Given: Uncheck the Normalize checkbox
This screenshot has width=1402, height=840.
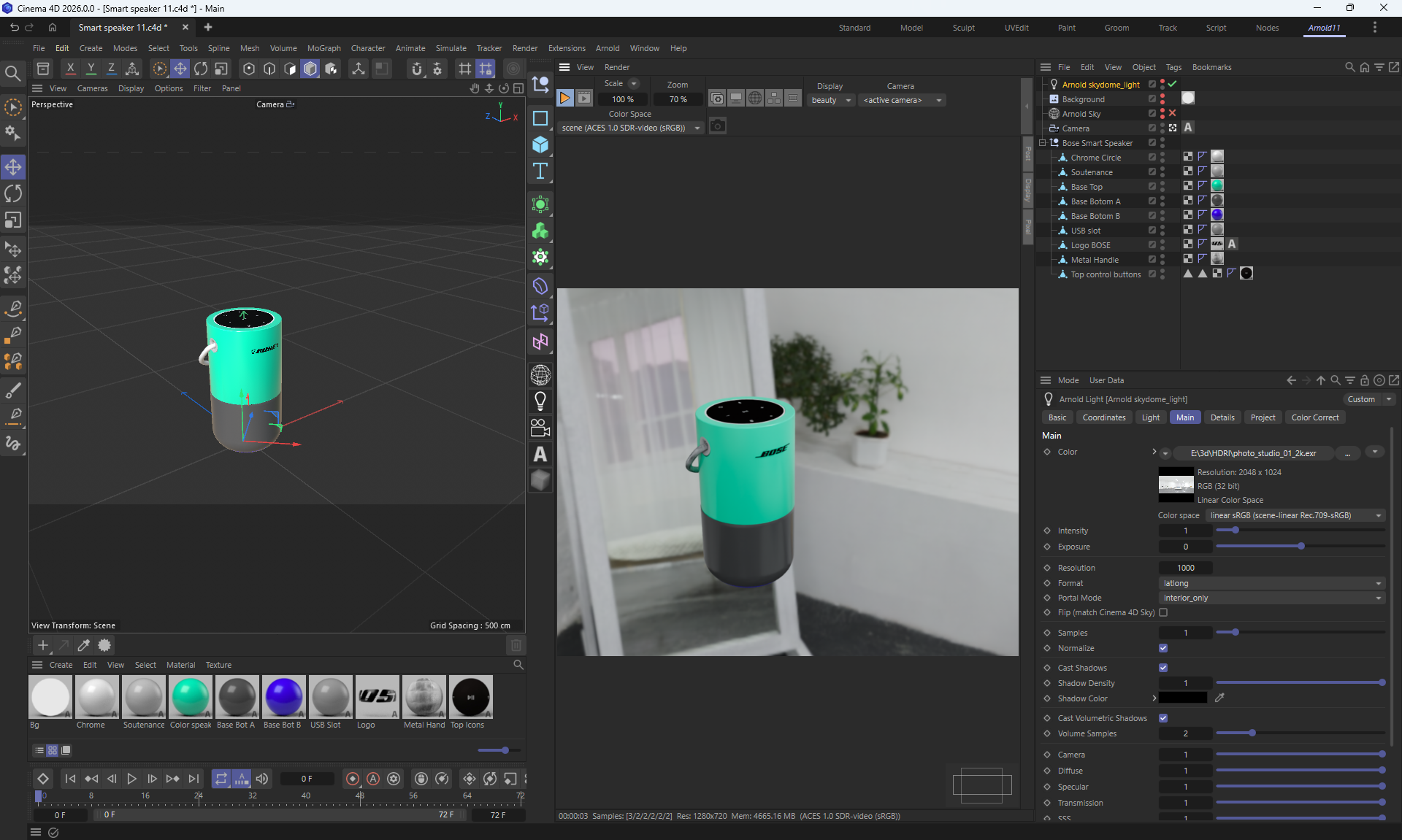Looking at the screenshot, I should click(1163, 648).
